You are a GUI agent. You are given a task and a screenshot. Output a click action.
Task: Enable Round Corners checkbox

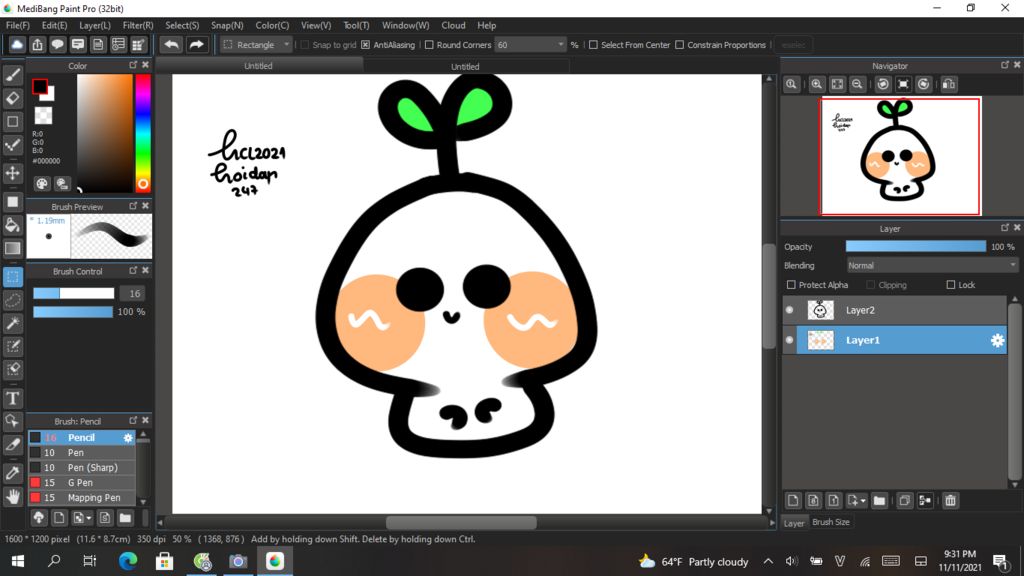tap(429, 45)
